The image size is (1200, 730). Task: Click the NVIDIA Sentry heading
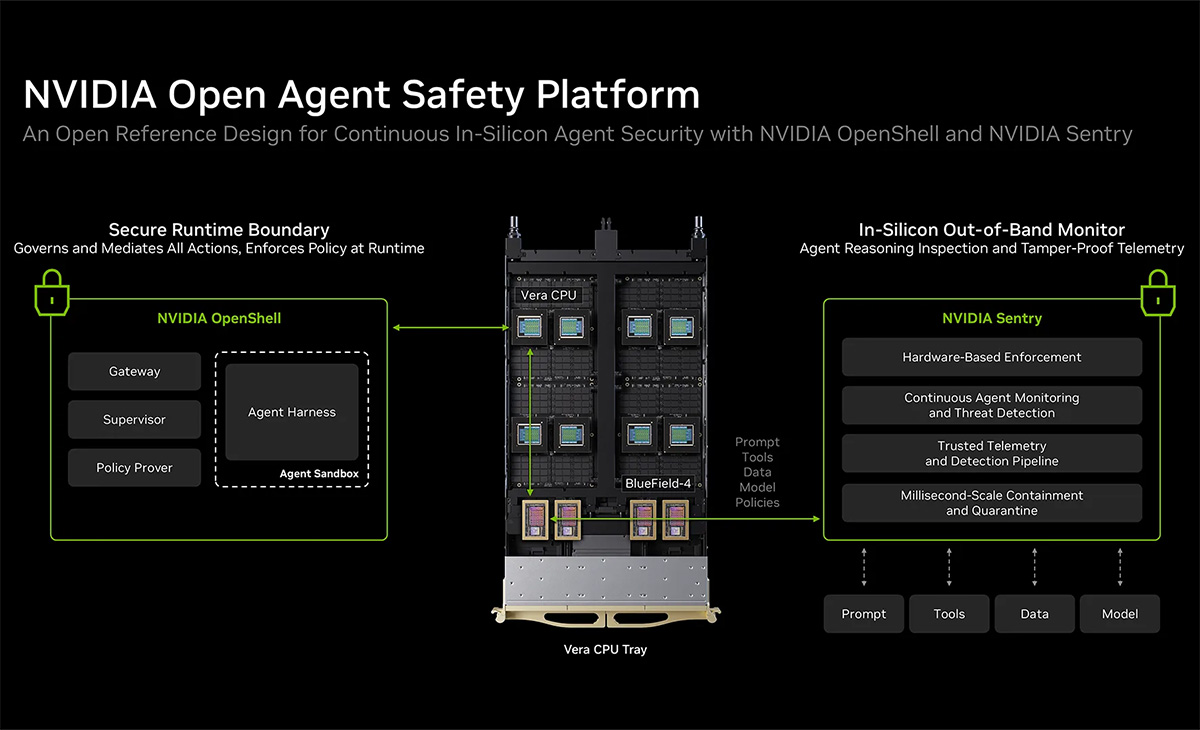992,318
